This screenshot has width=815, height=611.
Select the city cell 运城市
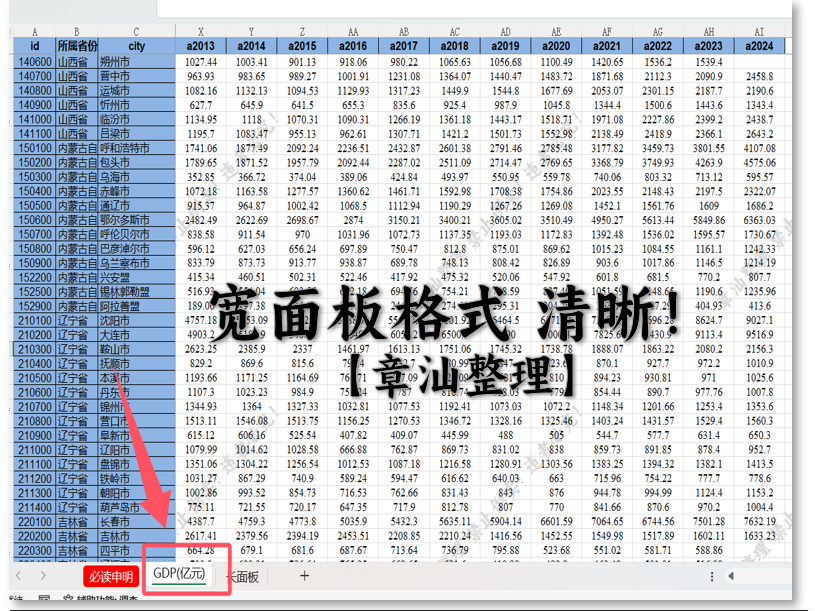[137, 90]
